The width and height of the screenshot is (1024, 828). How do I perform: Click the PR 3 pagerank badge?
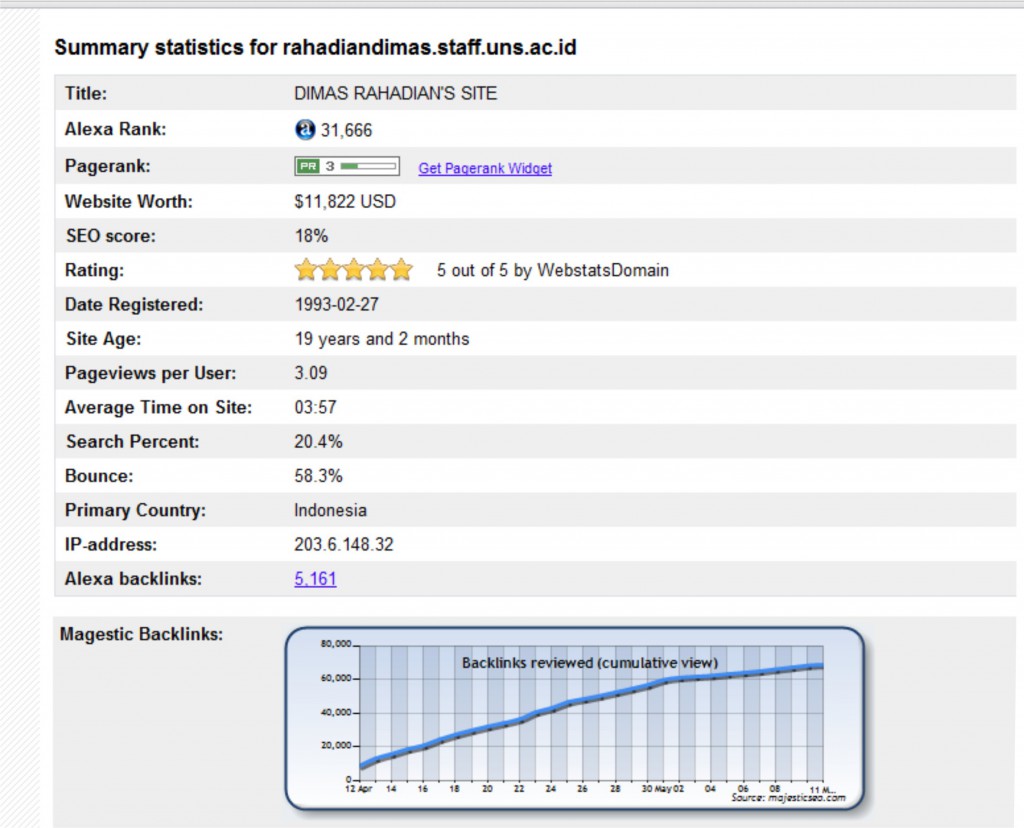point(347,166)
